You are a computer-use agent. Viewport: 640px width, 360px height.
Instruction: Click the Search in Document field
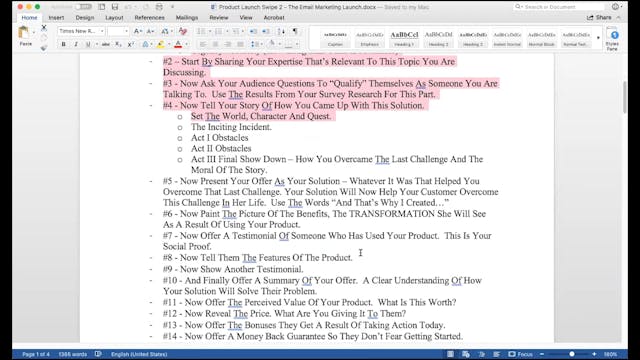click(x=560, y=7)
